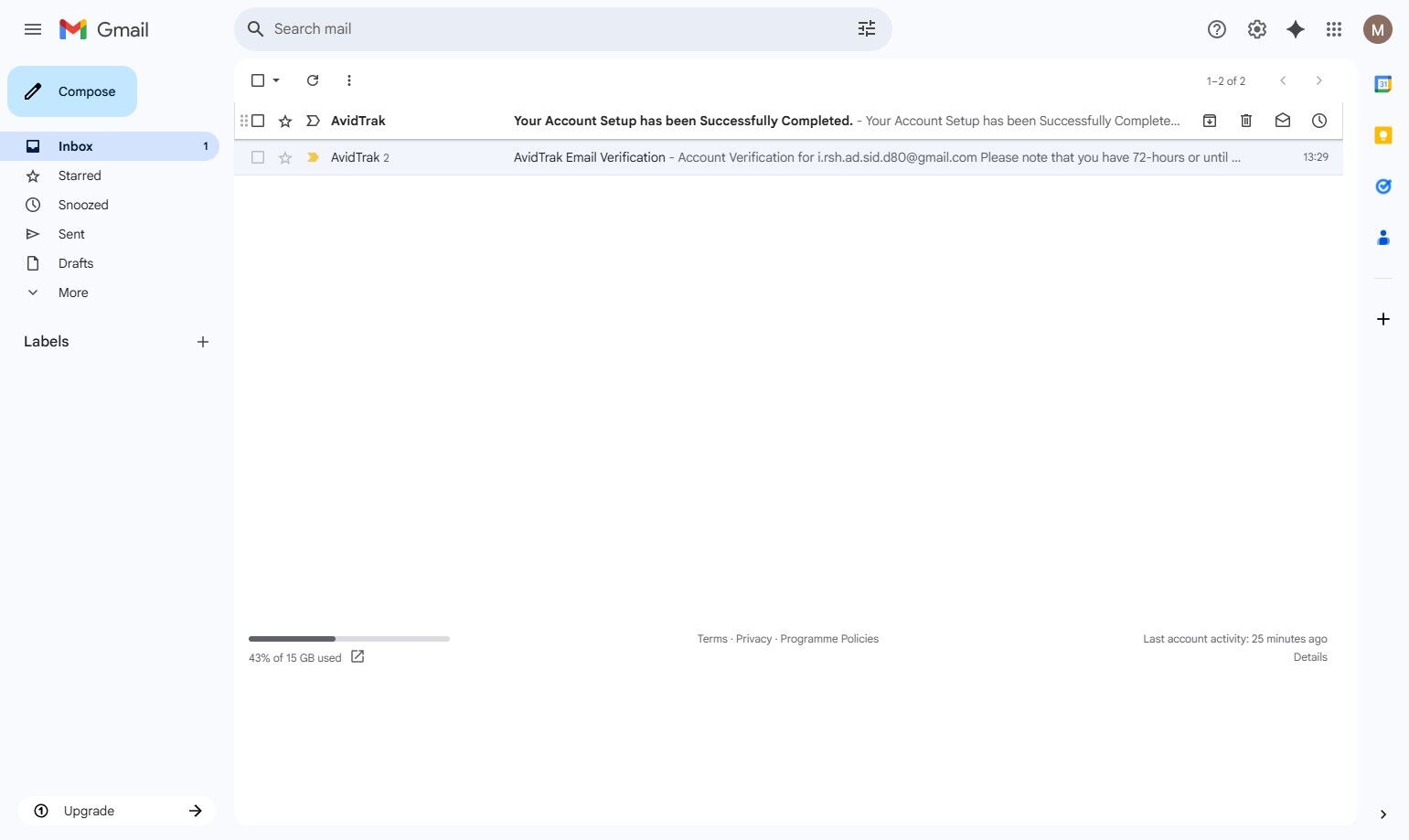Click the Upgrade button
1409x840 pixels.
117,811
